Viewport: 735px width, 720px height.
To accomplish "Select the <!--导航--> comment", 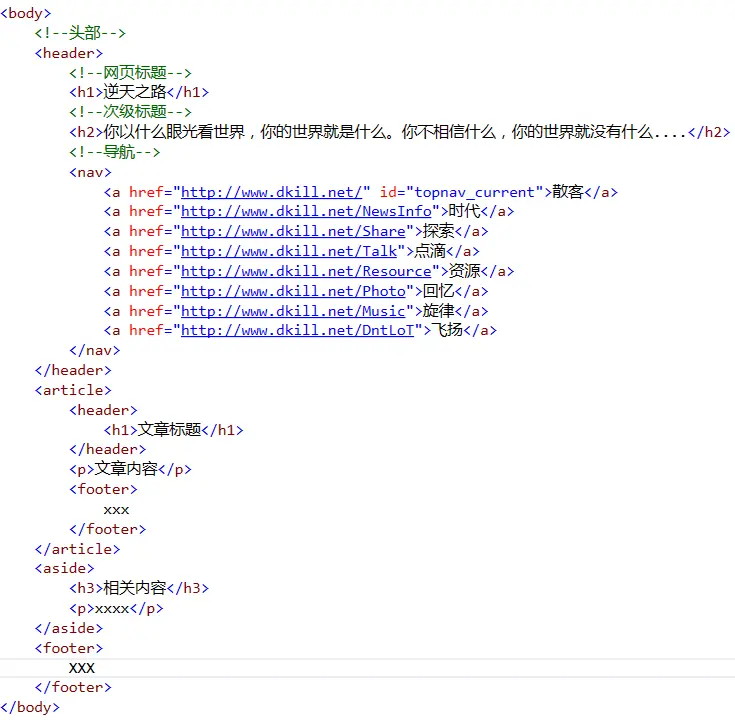I will click(x=115, y=152).
